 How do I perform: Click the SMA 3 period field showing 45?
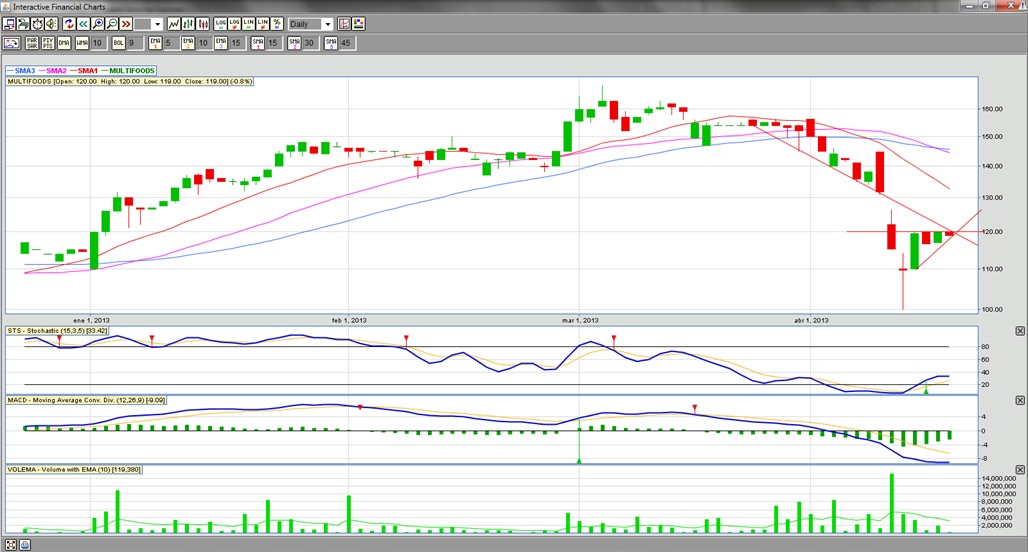pos(345,43)
